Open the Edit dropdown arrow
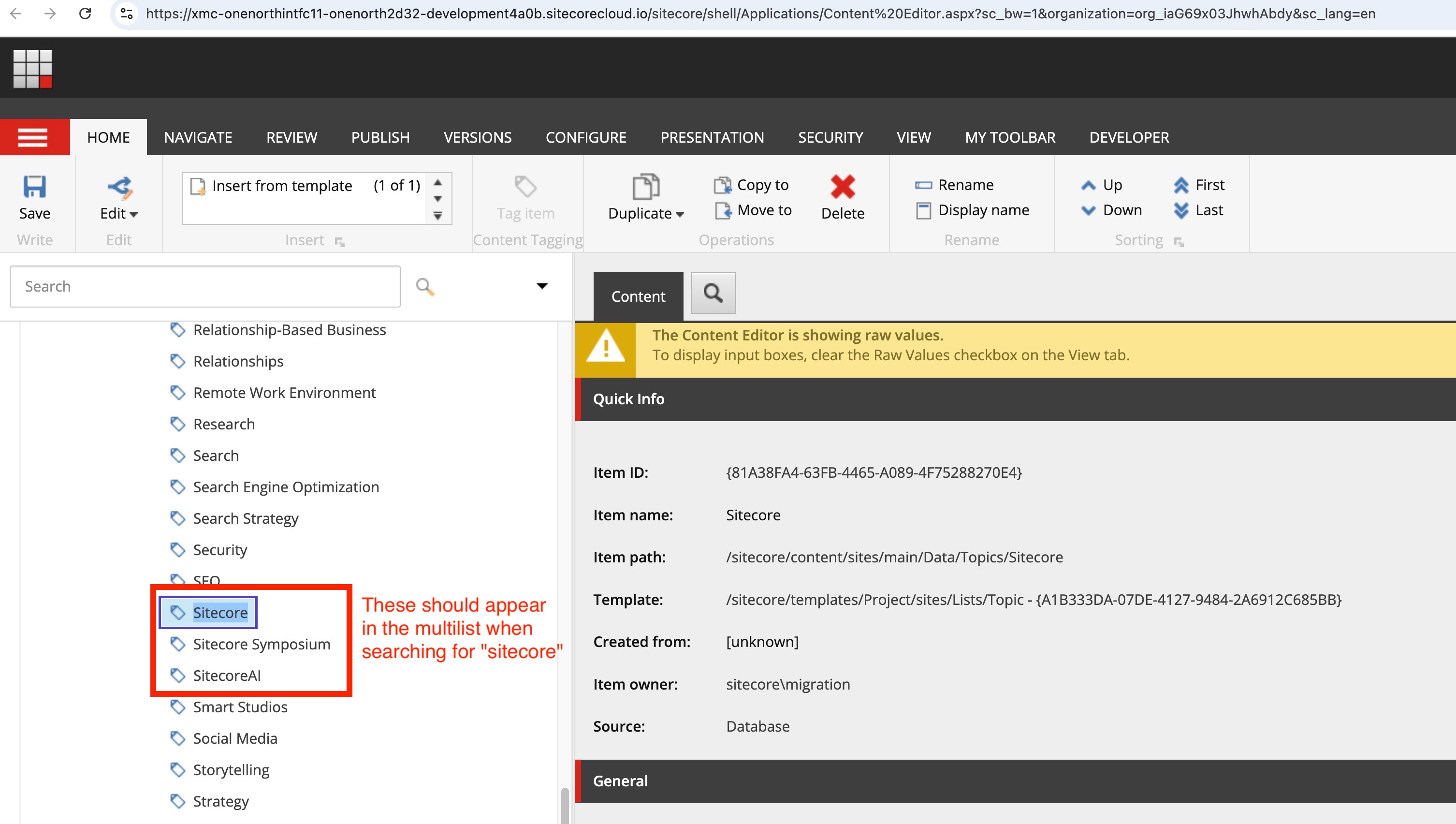 (134, 215)
